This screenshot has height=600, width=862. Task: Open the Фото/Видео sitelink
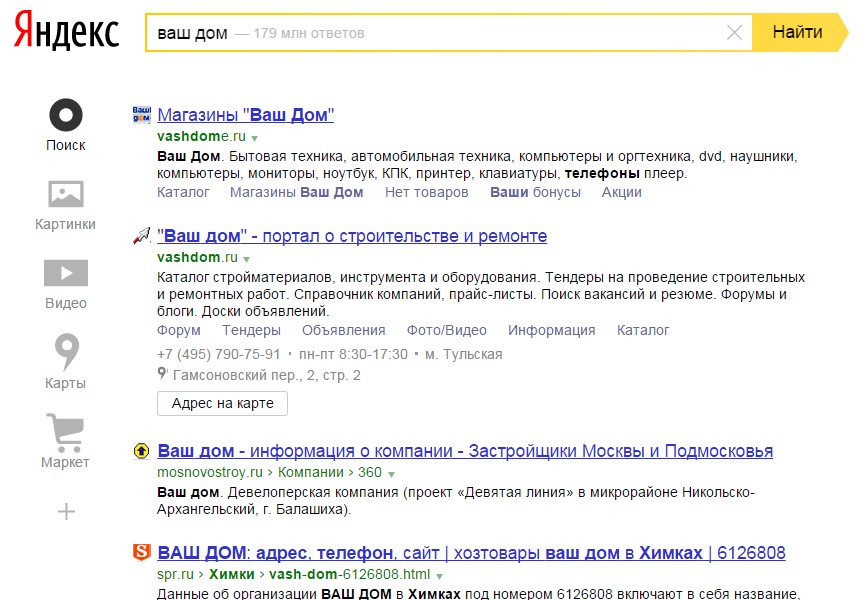click(x=446, y=330)
